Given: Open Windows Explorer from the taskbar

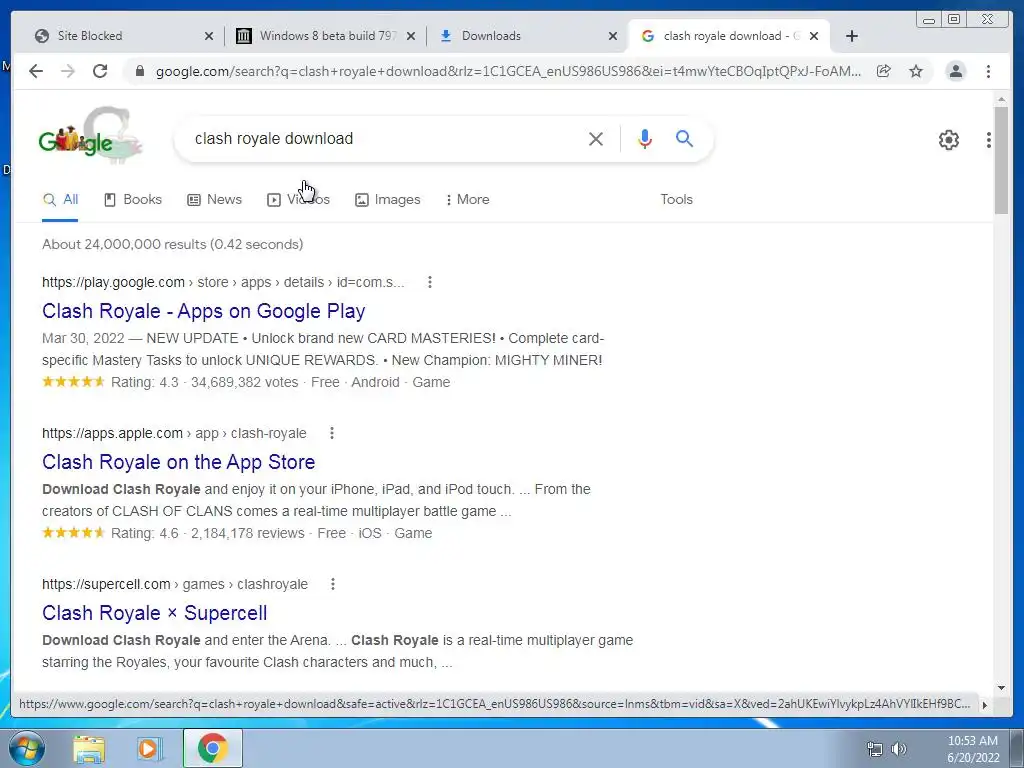Looking at the screenshot, I should [89, 749].
